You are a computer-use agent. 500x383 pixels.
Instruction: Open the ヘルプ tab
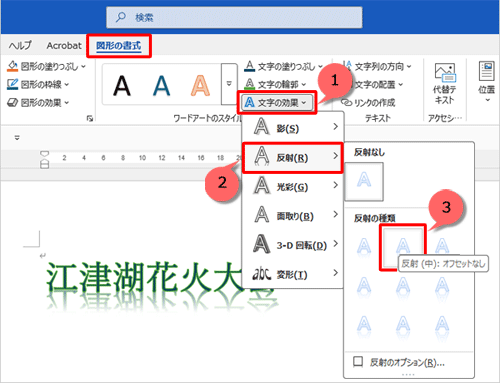coord(20,45)
